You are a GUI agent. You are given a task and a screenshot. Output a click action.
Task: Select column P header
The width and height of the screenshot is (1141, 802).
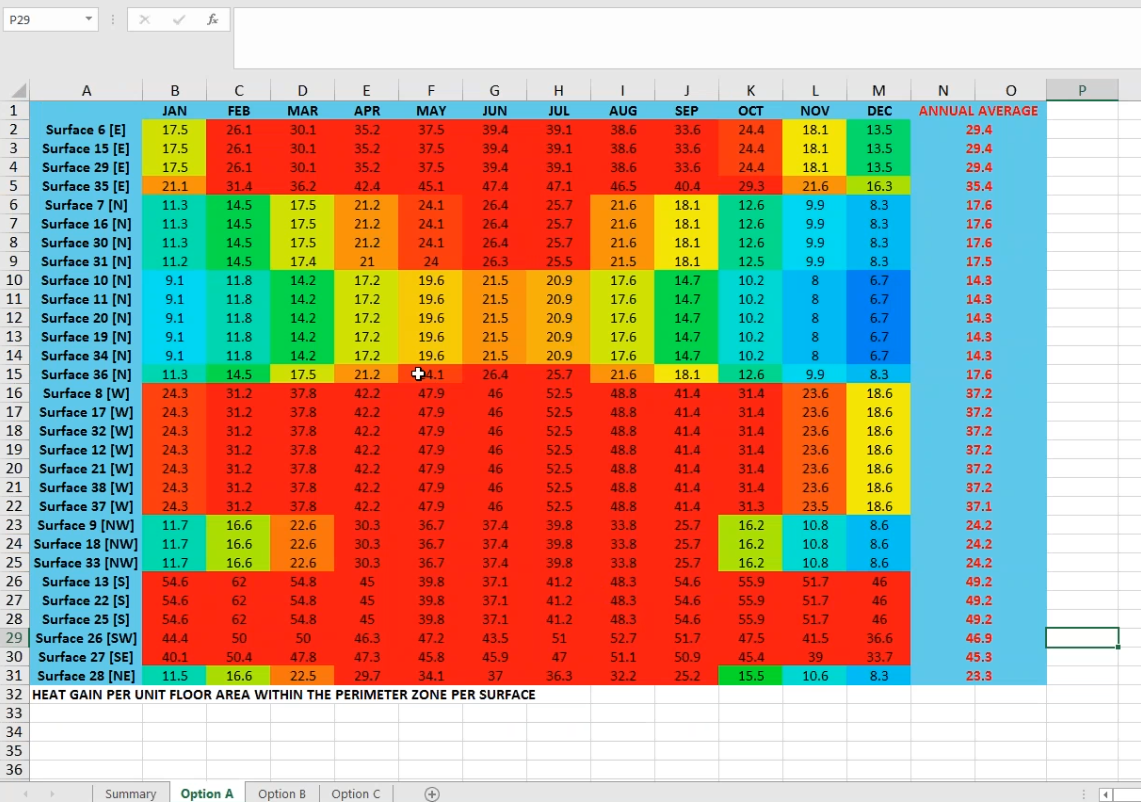pyautogui.click(x=1082, y=91)
